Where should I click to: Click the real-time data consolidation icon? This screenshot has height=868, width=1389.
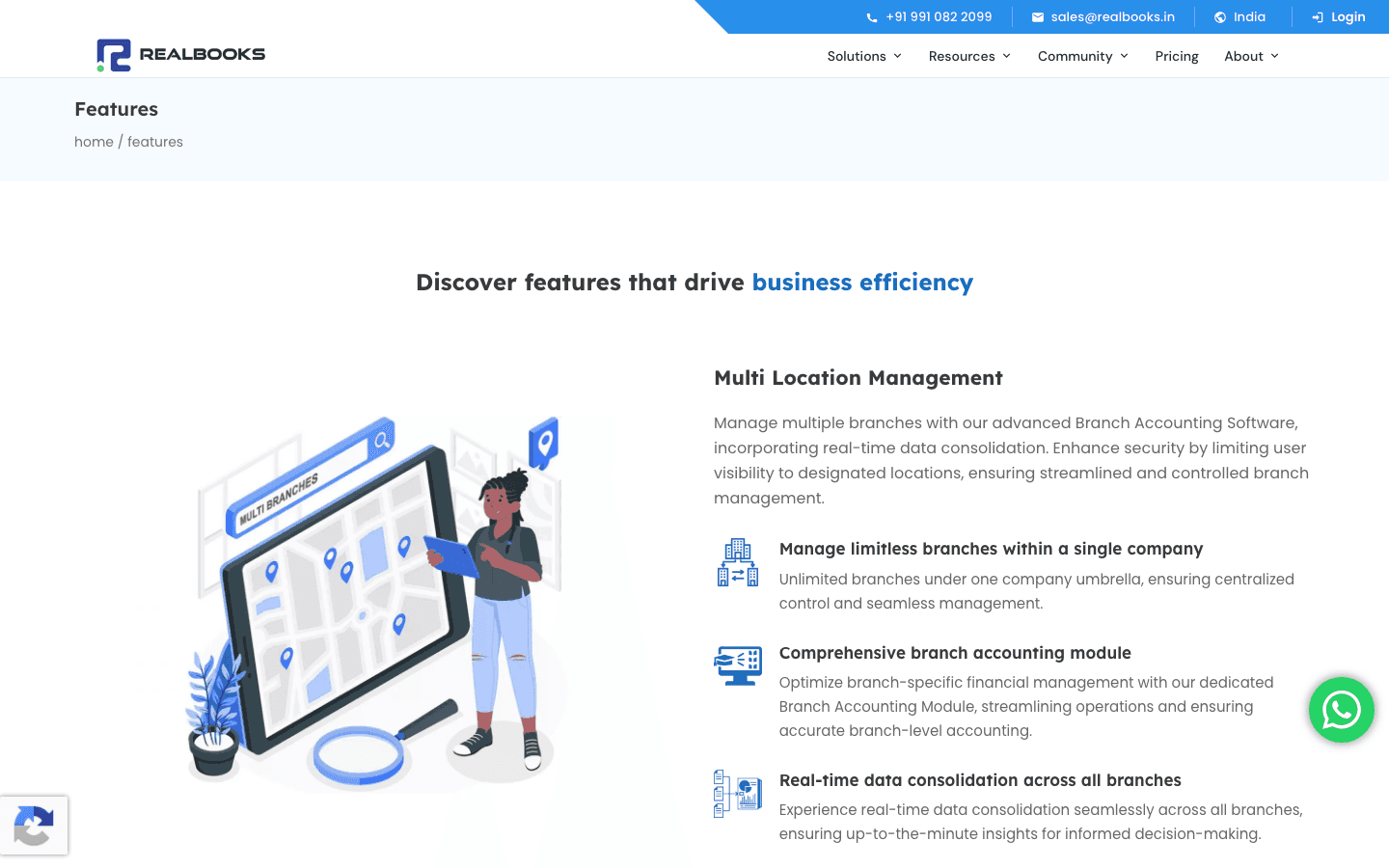pyautogui.click(x=738, y=793)
